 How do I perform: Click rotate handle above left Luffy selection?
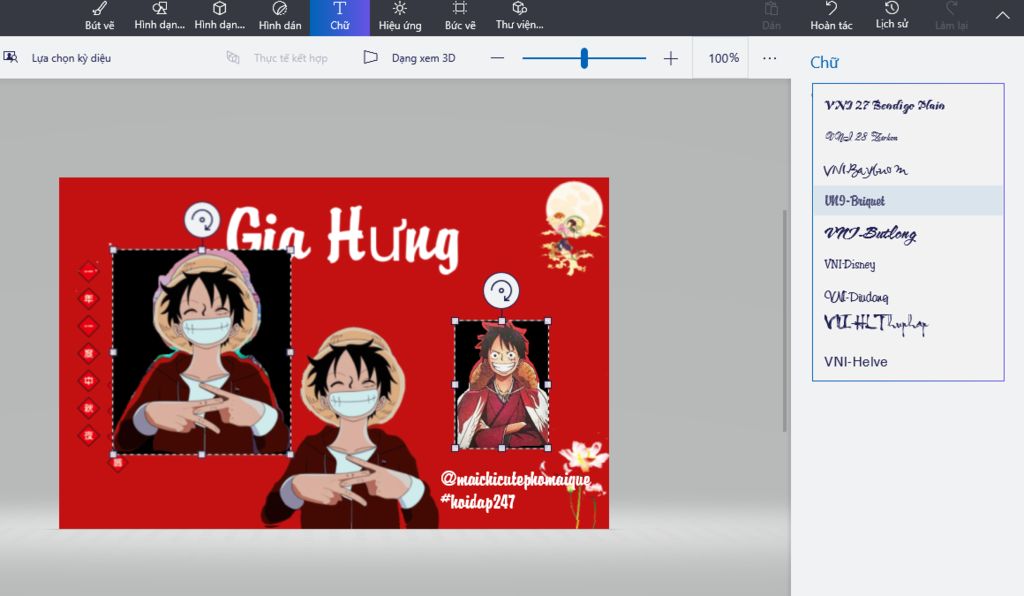click(202, 220)
